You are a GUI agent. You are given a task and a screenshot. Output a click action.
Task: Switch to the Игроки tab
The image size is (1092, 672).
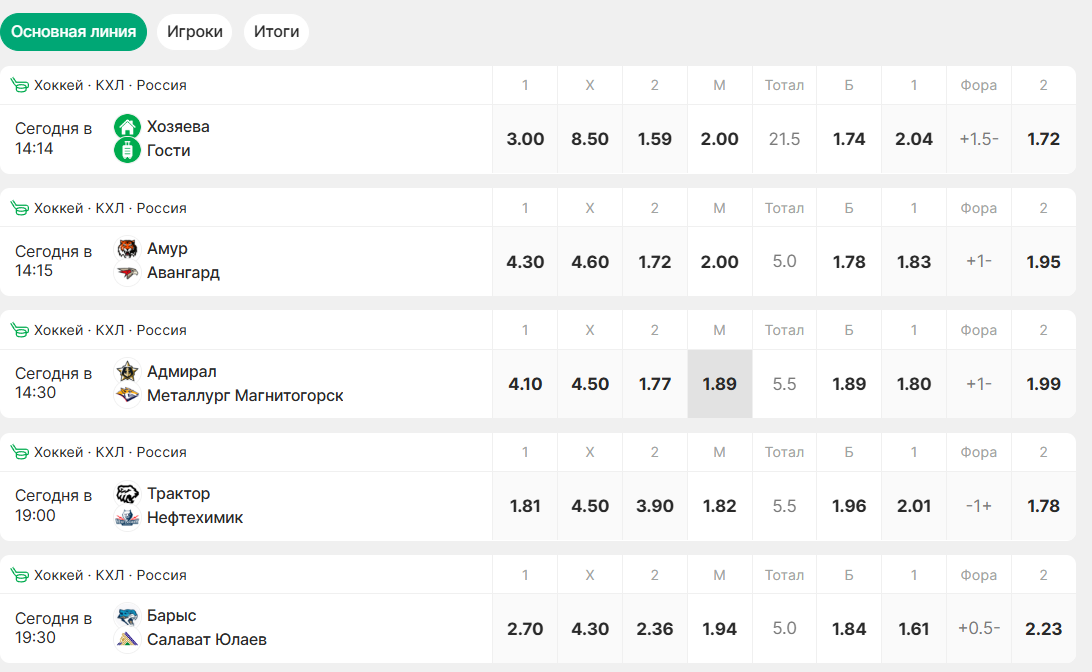(x=195, y=32)
